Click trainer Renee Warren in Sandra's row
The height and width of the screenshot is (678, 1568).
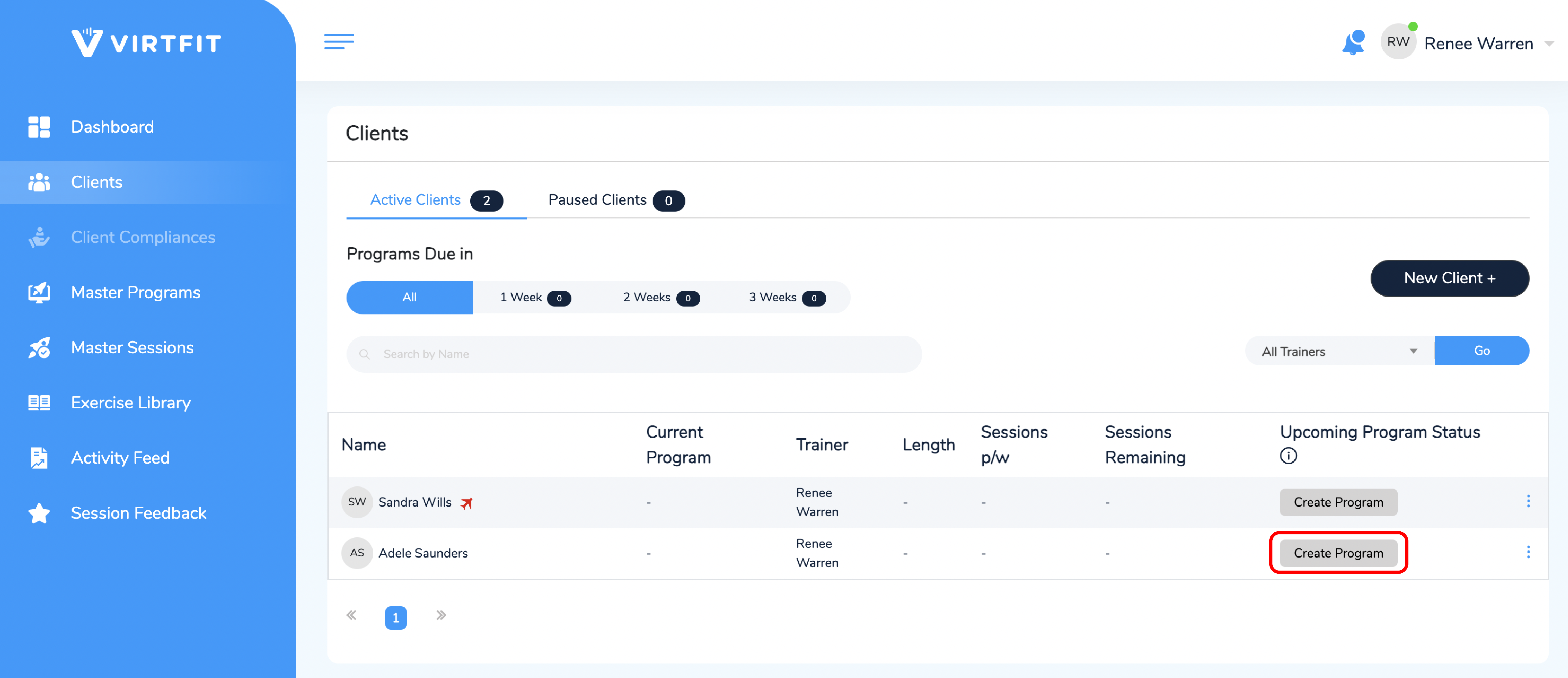point(817,502)
